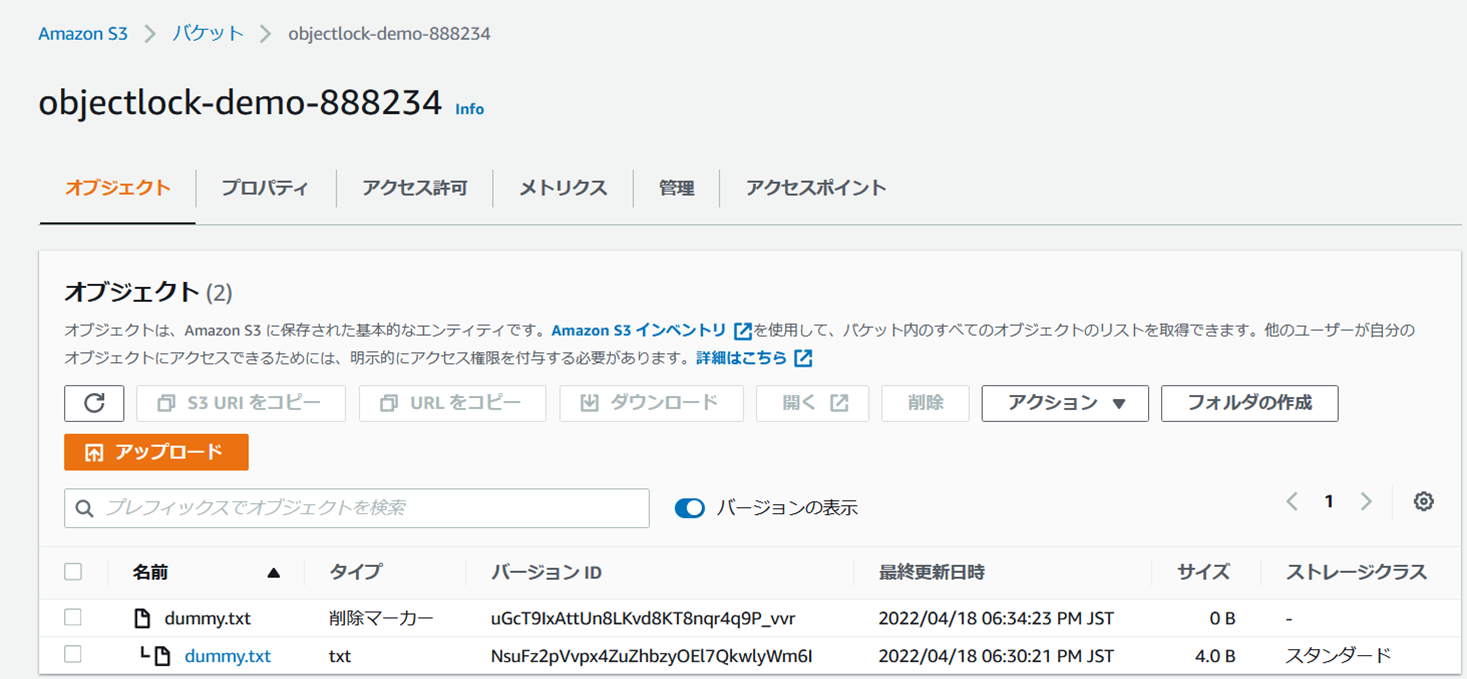
Task: Click the timestamp 2022/04/18 06:34:23 PM JST
Action: click(996, 618)
